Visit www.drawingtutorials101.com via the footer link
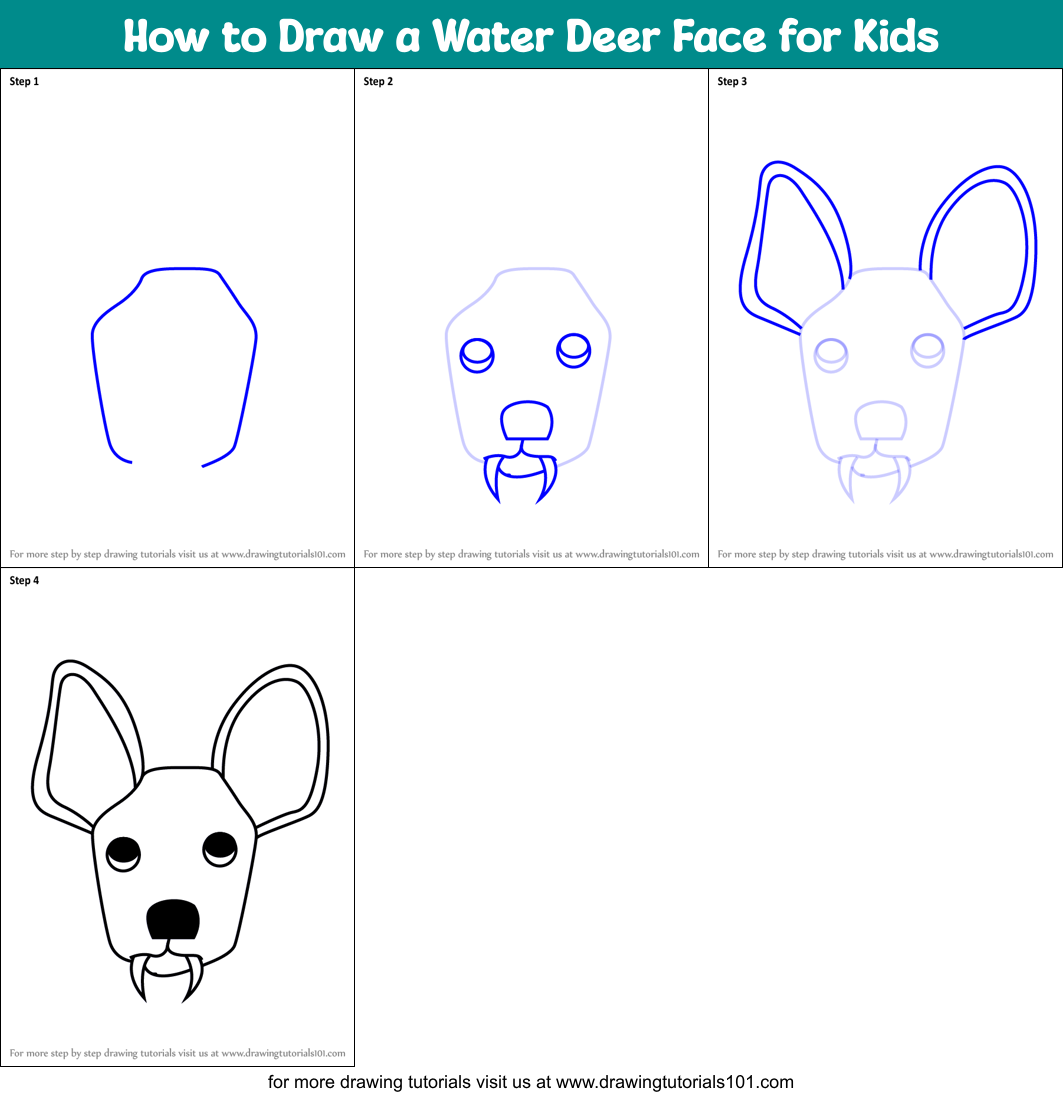 (531, 1081)
